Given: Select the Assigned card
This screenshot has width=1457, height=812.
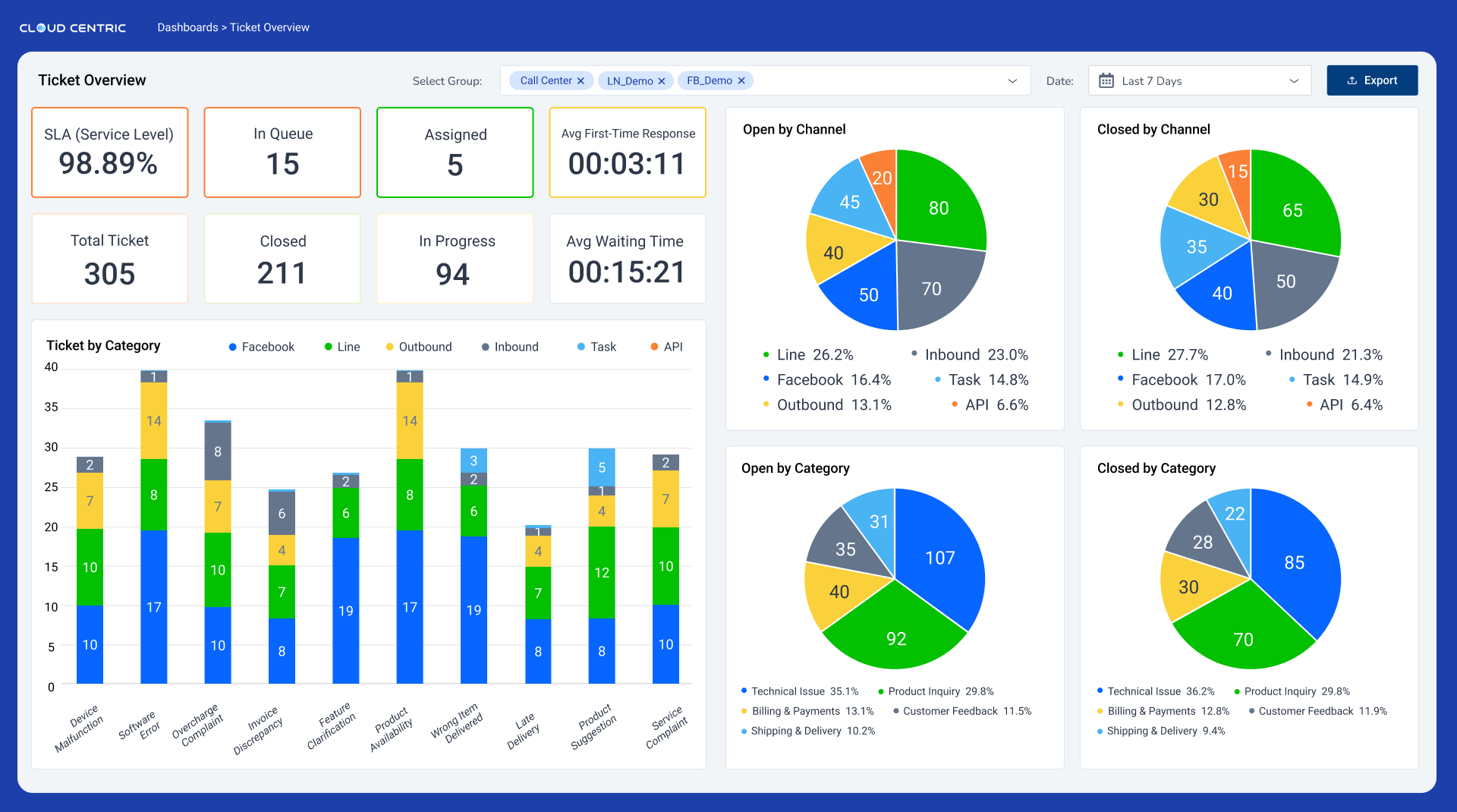Looking at the screenshot, I should pos(455,153).
